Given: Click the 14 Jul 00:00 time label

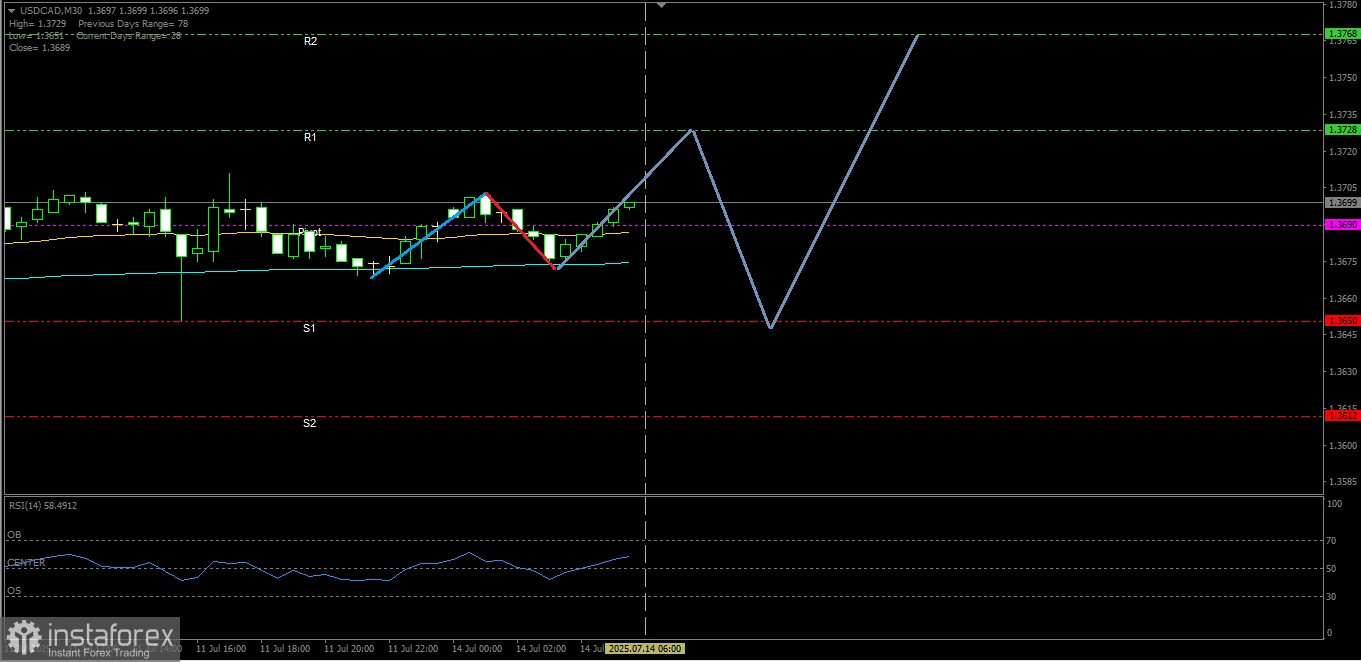Looking at the screenshot, I should pos(477,649).
